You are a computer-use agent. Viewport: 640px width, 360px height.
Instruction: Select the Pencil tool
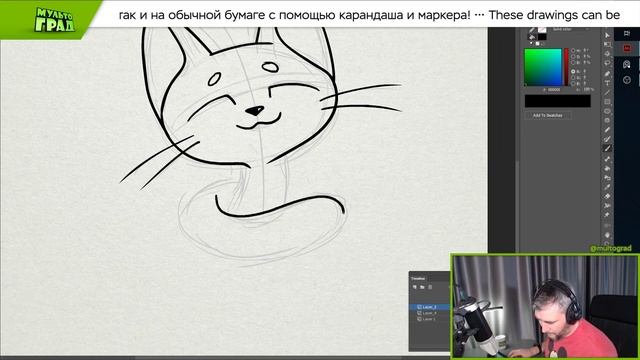point(607,129)
